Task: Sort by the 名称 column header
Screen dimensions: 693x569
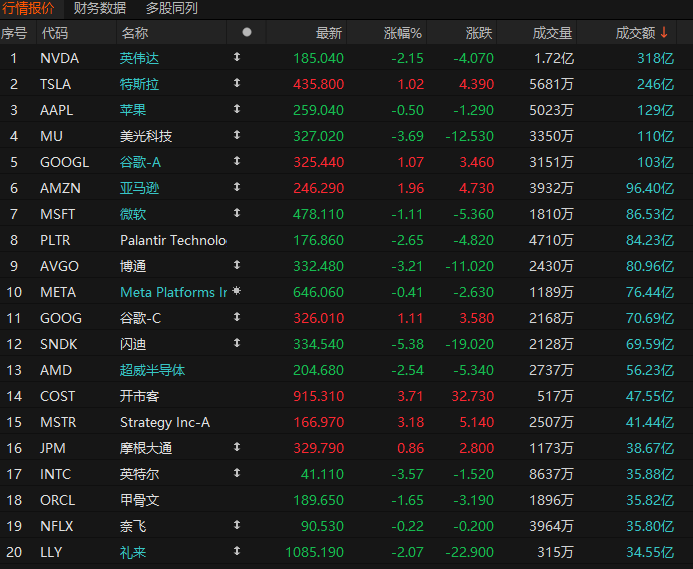Action: click(x=135, y=33)
